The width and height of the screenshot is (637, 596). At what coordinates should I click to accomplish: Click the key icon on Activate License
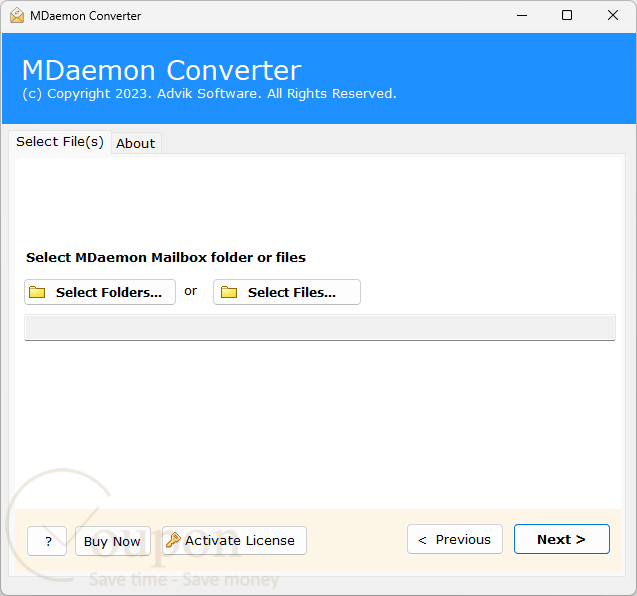[173, 540]
